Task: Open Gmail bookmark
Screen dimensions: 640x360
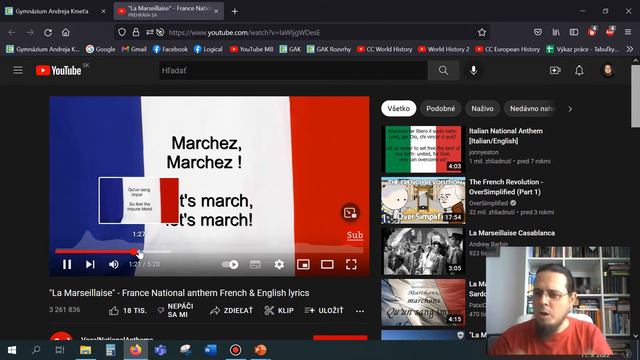Action: point(134,49)
